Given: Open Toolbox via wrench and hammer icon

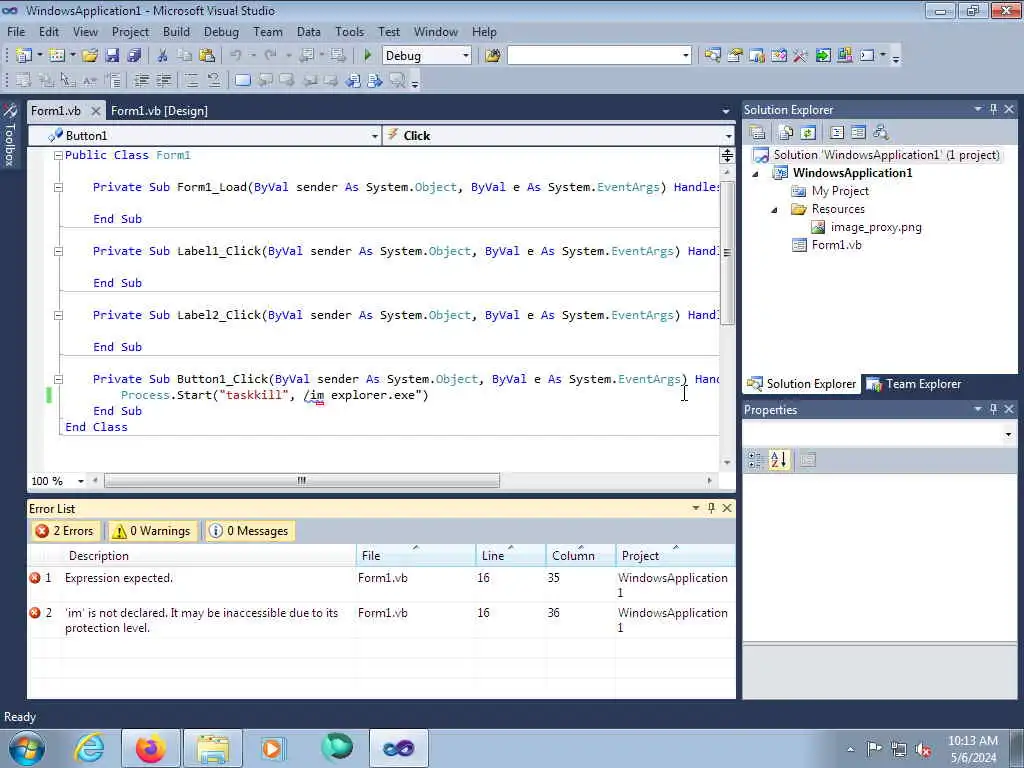Looking at the screenshot, I should (801, 56).
